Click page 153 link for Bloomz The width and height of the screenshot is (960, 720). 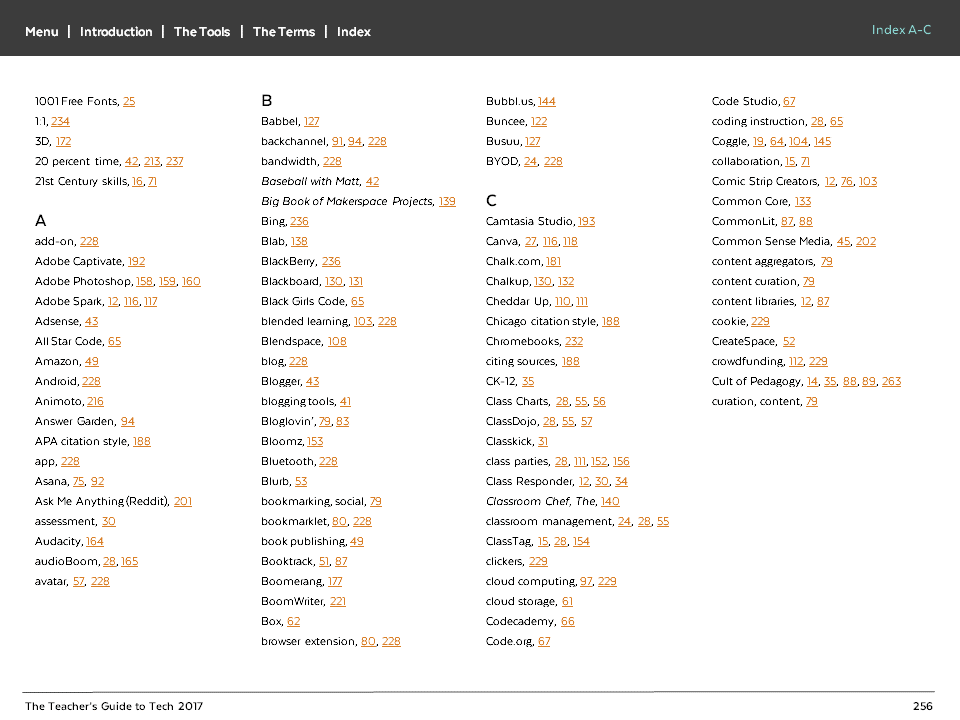click(315, 441)
